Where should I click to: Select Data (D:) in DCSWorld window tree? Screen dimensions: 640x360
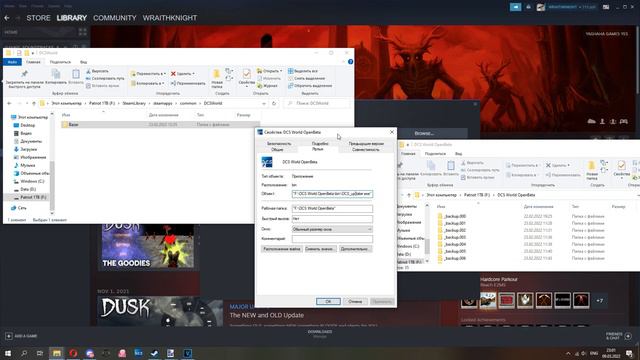point(28,189)
